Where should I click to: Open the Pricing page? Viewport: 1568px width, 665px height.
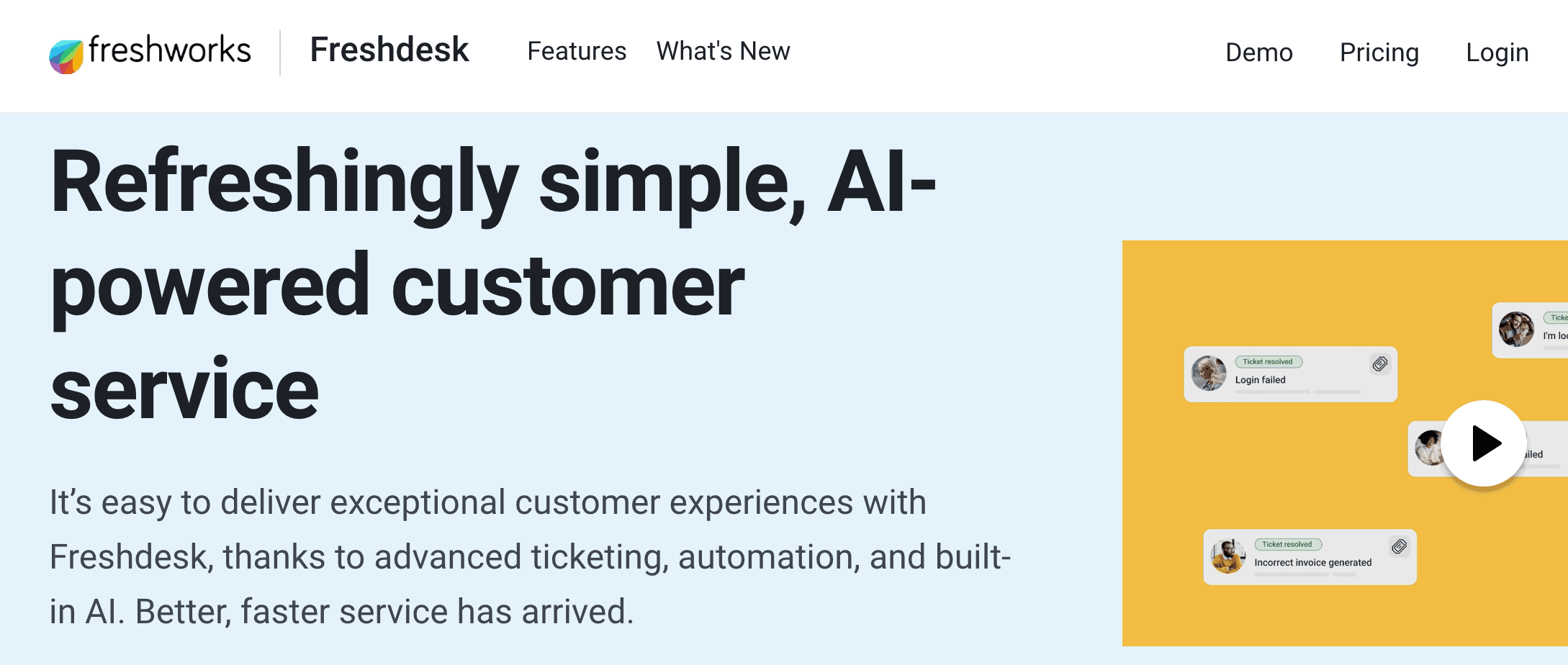tap(1379, 53)
